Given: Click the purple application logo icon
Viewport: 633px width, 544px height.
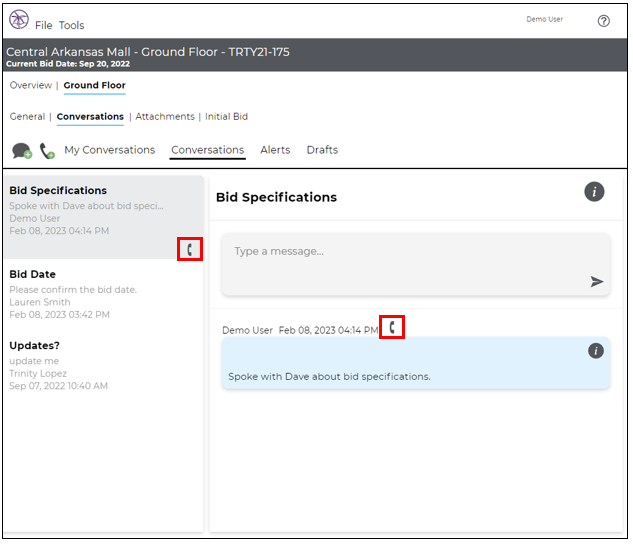Looking at the screenshot, I should click(x=19, y=19).
